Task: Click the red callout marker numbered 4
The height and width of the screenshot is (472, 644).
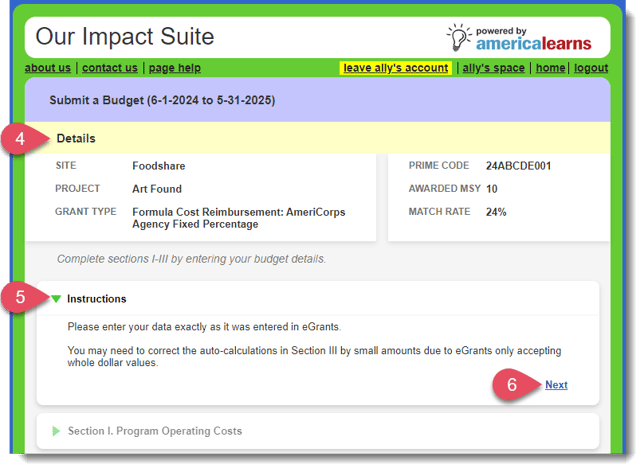Action: click(21, 139)
